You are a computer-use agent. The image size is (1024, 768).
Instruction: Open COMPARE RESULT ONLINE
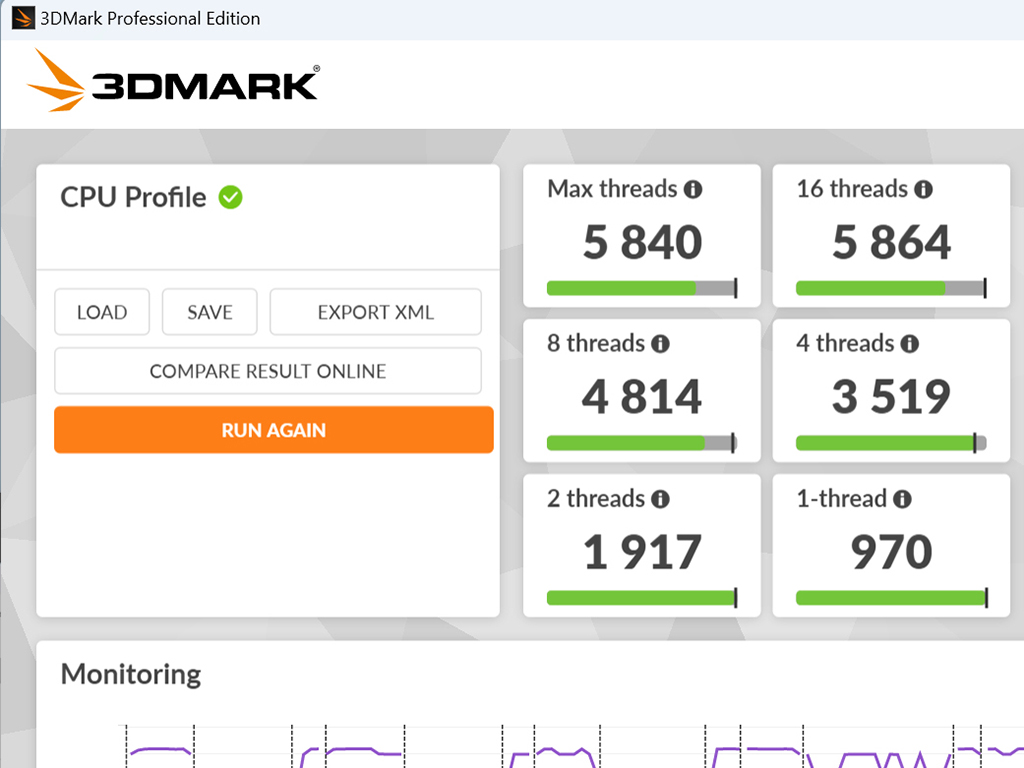point(268,371)
